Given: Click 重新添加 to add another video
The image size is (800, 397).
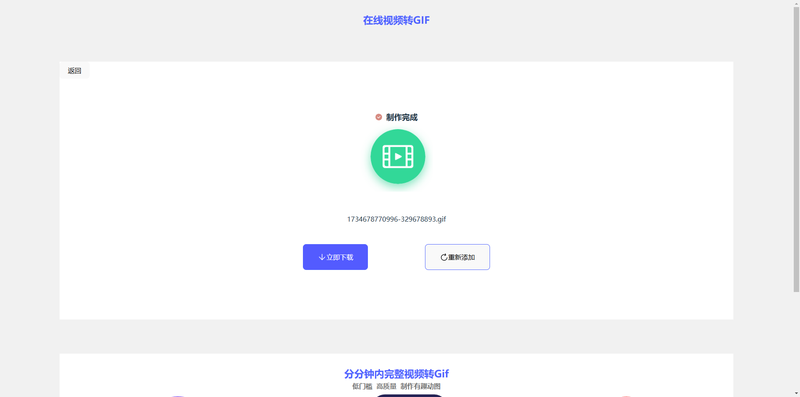Looking at the screenshot, I should [x=457, y=257].
